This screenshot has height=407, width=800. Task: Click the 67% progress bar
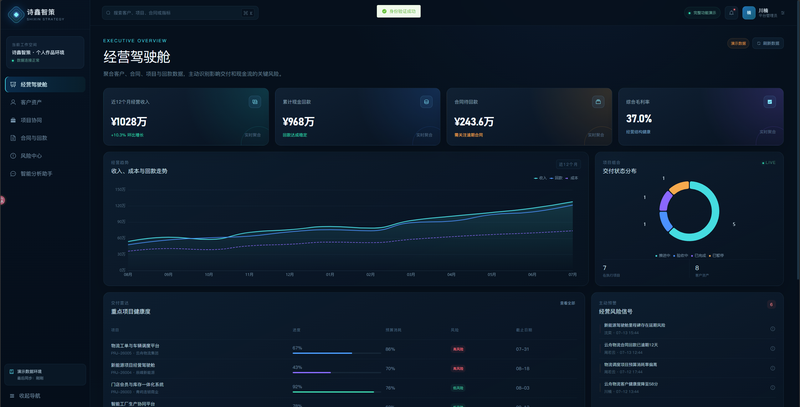pos(336,353)
